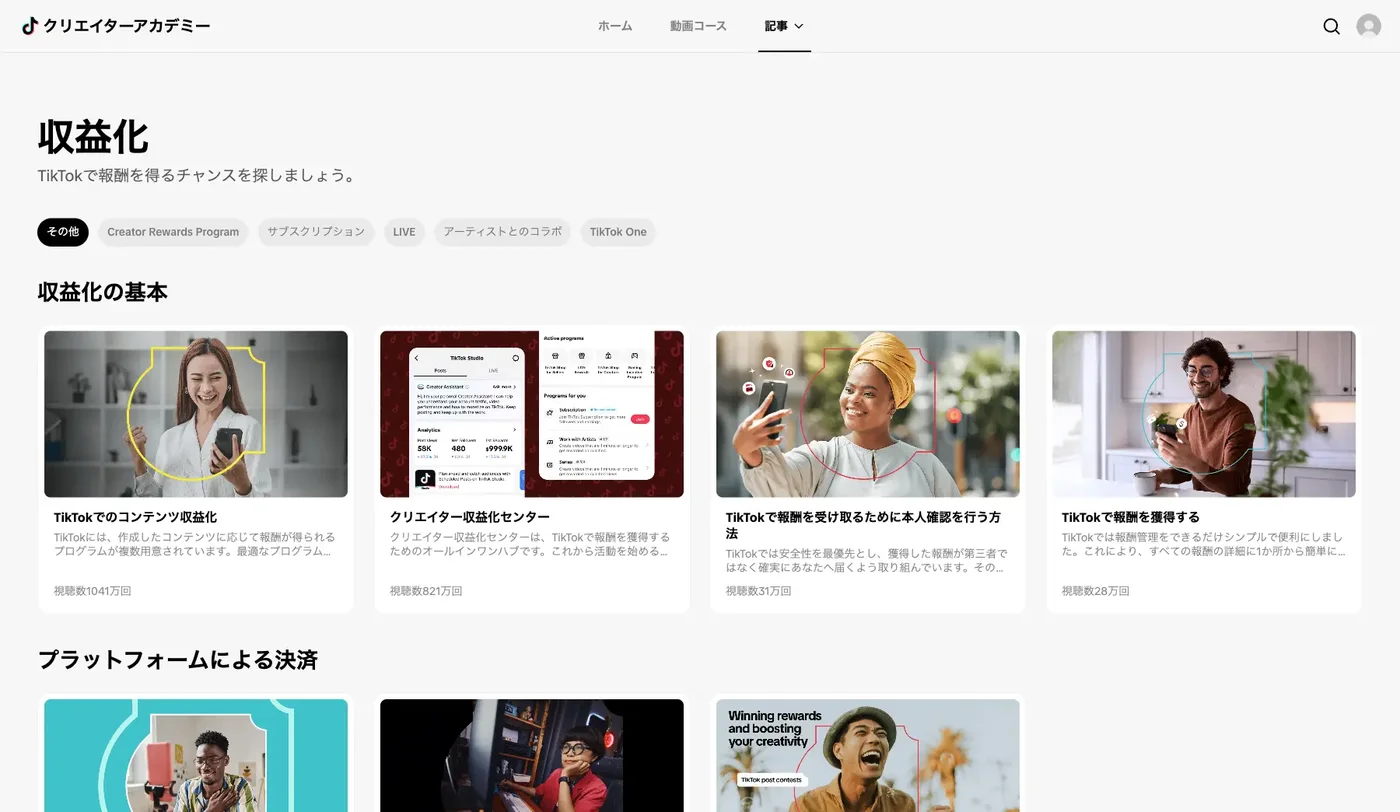Open thumbnail of man with coffee cup
1400x812 pixels.
(1204, 414)
